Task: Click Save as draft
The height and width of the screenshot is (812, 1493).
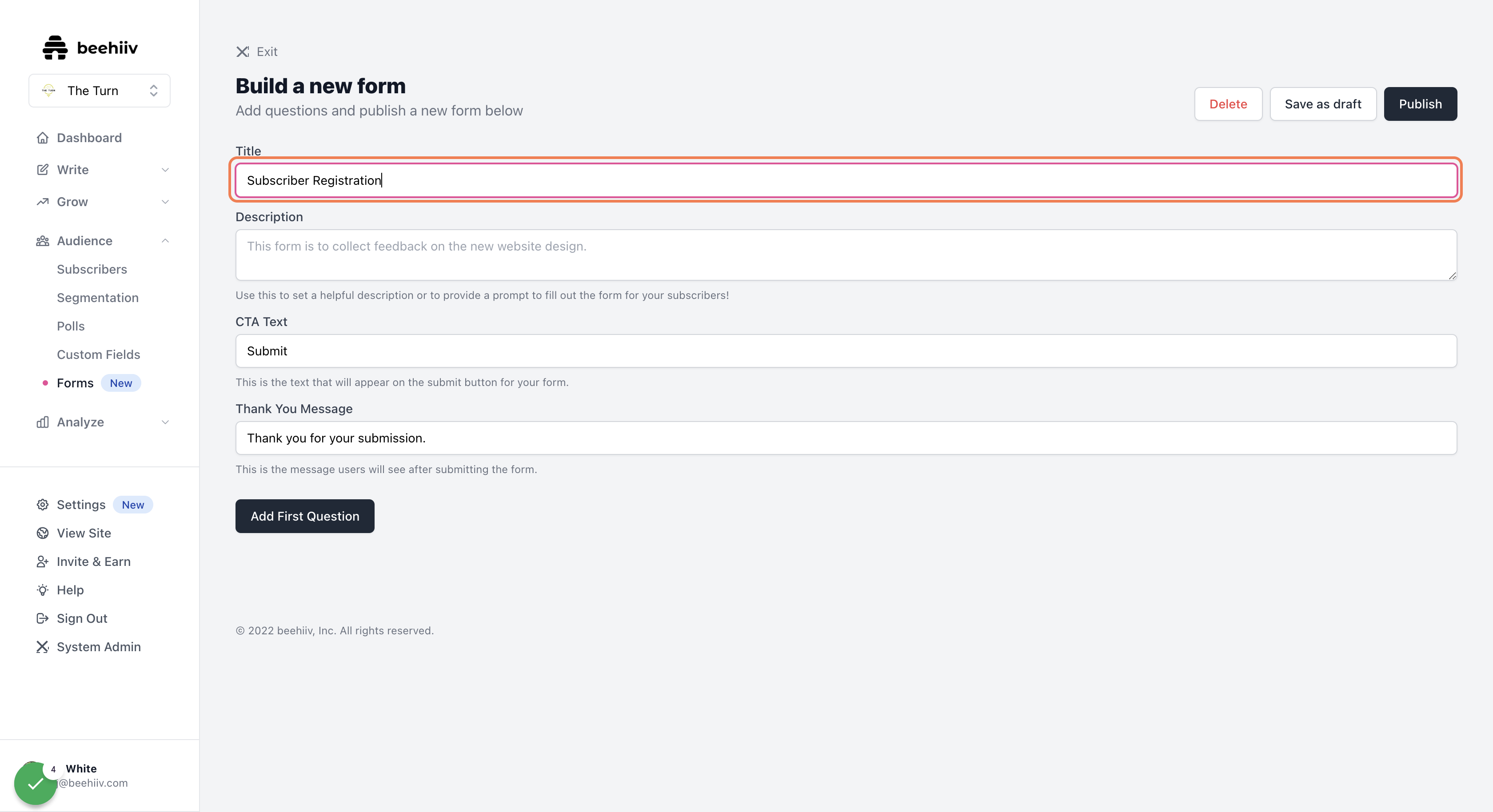Action: [x=1323, y=104]
